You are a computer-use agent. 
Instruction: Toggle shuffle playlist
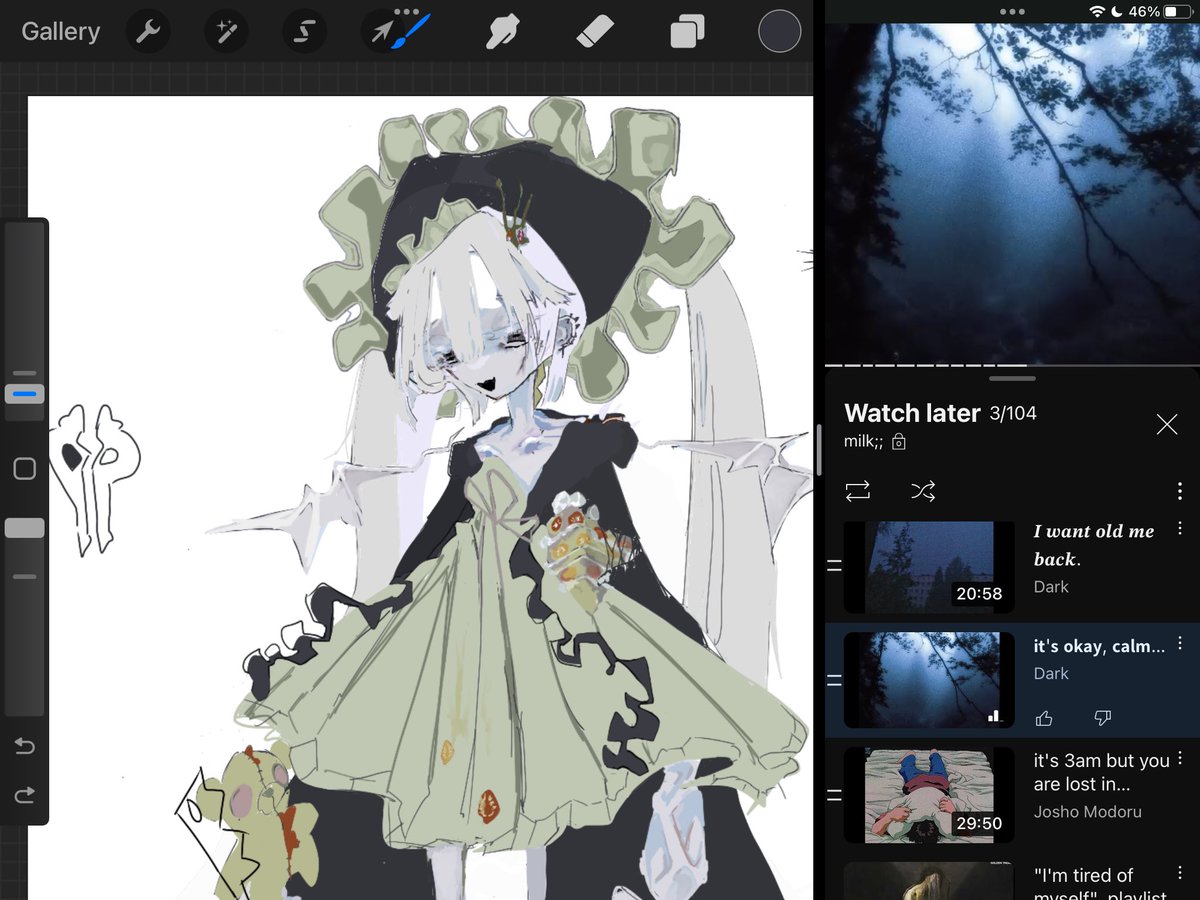[x=922, y=491]
